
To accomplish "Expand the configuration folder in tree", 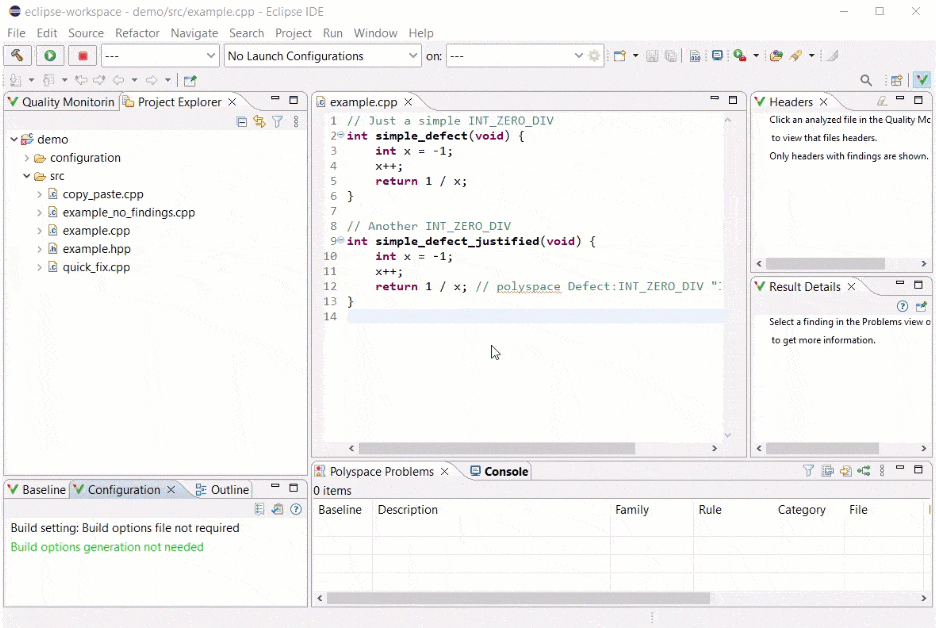I will 27,158.
